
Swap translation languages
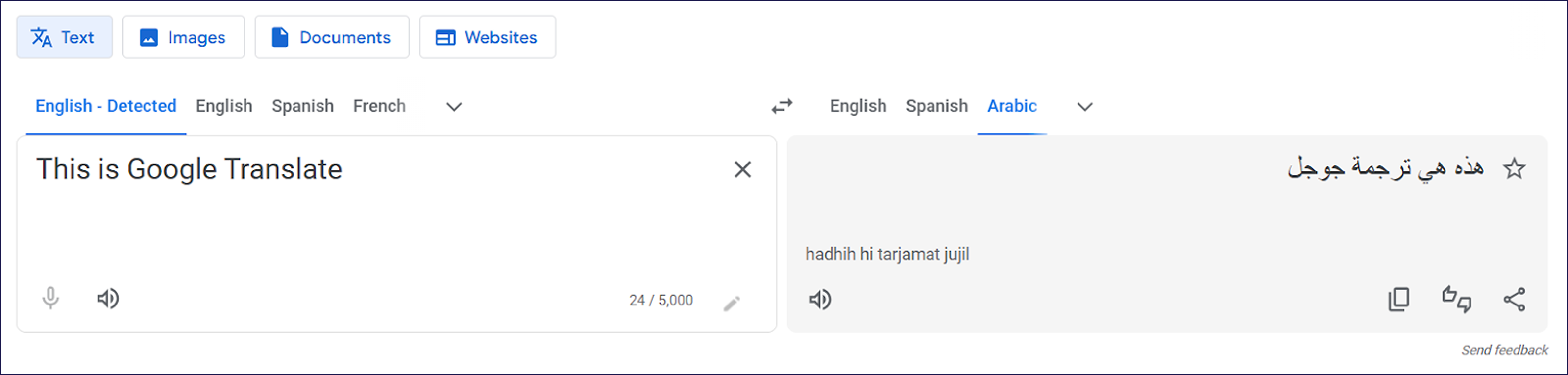point(782,106)
